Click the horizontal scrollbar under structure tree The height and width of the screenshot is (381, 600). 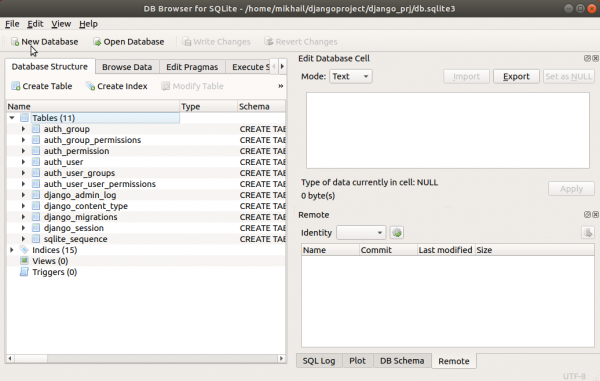pyautogui.click(x=145, y=359)
